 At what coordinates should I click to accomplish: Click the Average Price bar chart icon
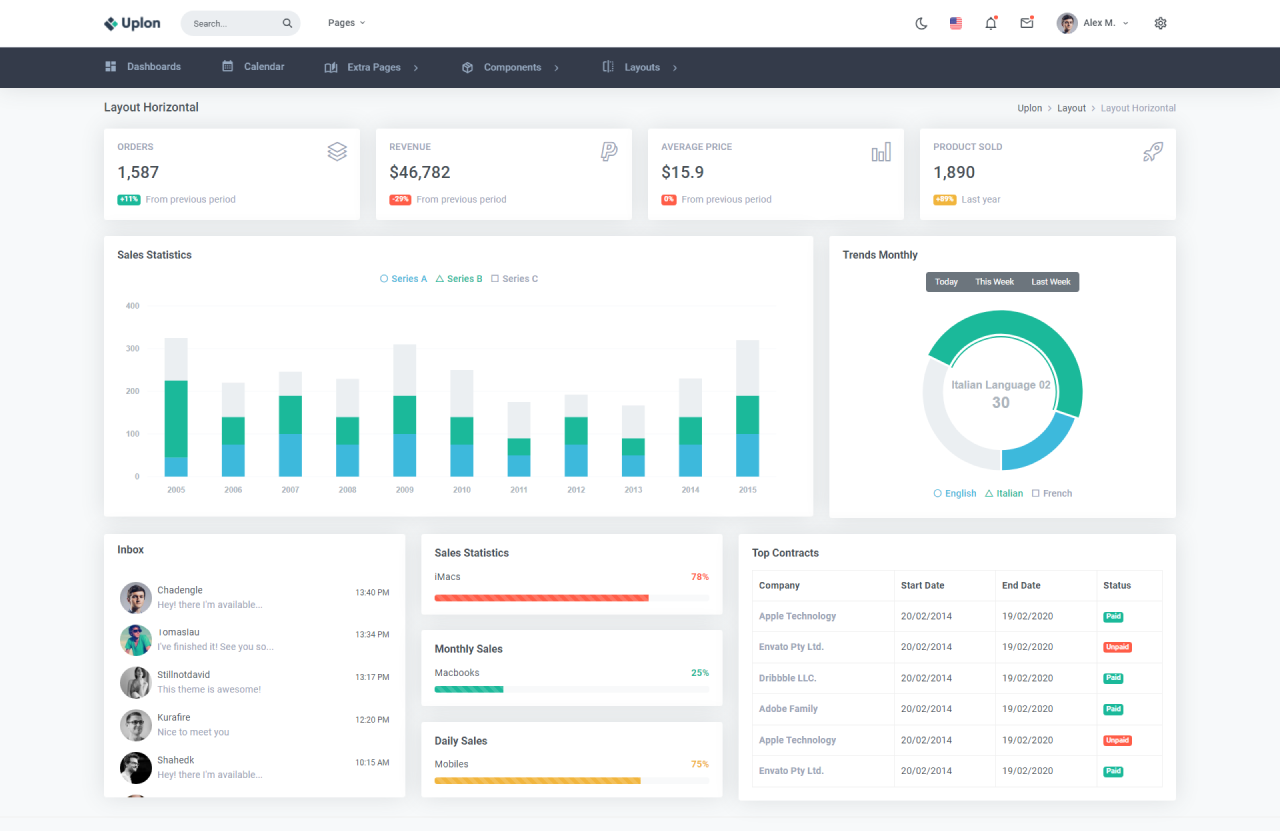click(x=881, y=151)
